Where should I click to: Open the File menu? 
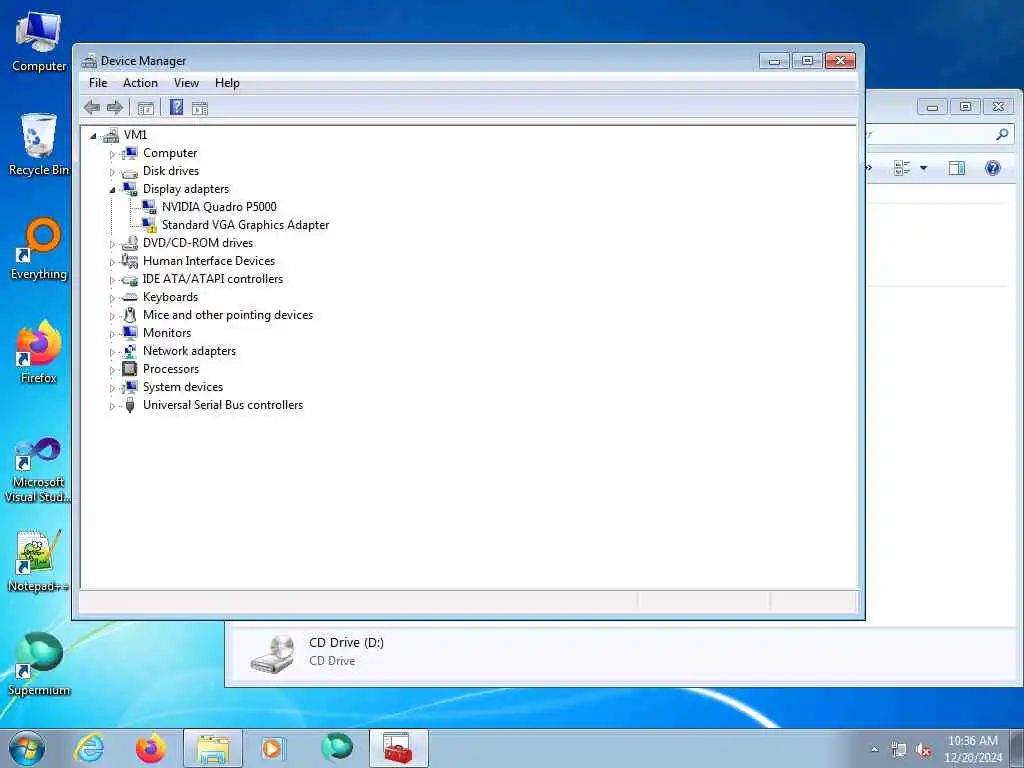coord(98,83)
